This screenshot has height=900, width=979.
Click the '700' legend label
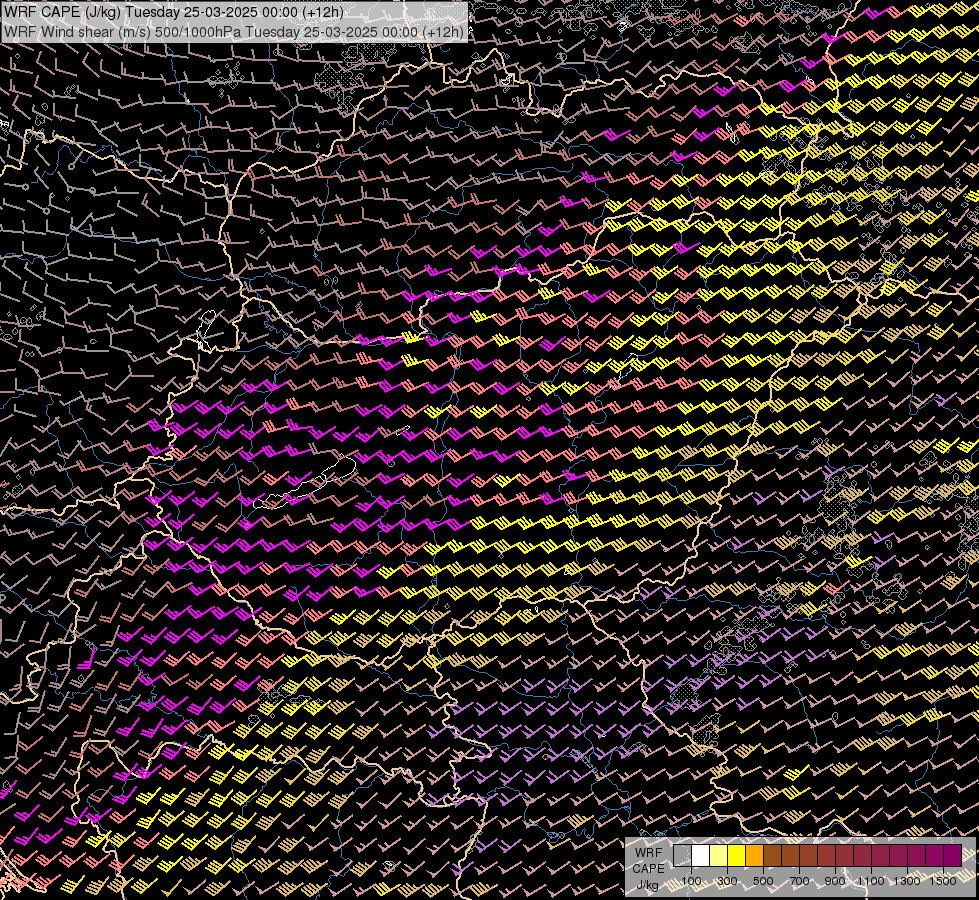pos(799,881)
